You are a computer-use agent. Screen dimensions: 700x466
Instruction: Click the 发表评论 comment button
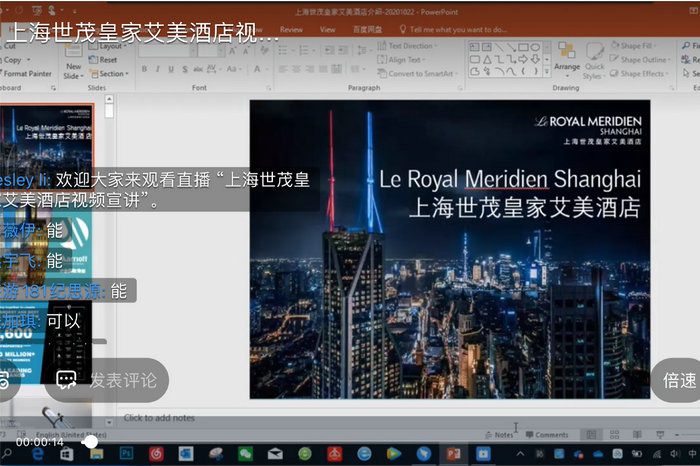[106, 380]
